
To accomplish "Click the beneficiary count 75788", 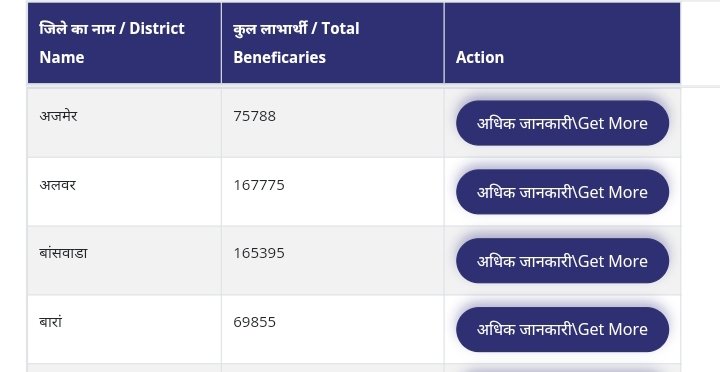I will pos(254,116).
